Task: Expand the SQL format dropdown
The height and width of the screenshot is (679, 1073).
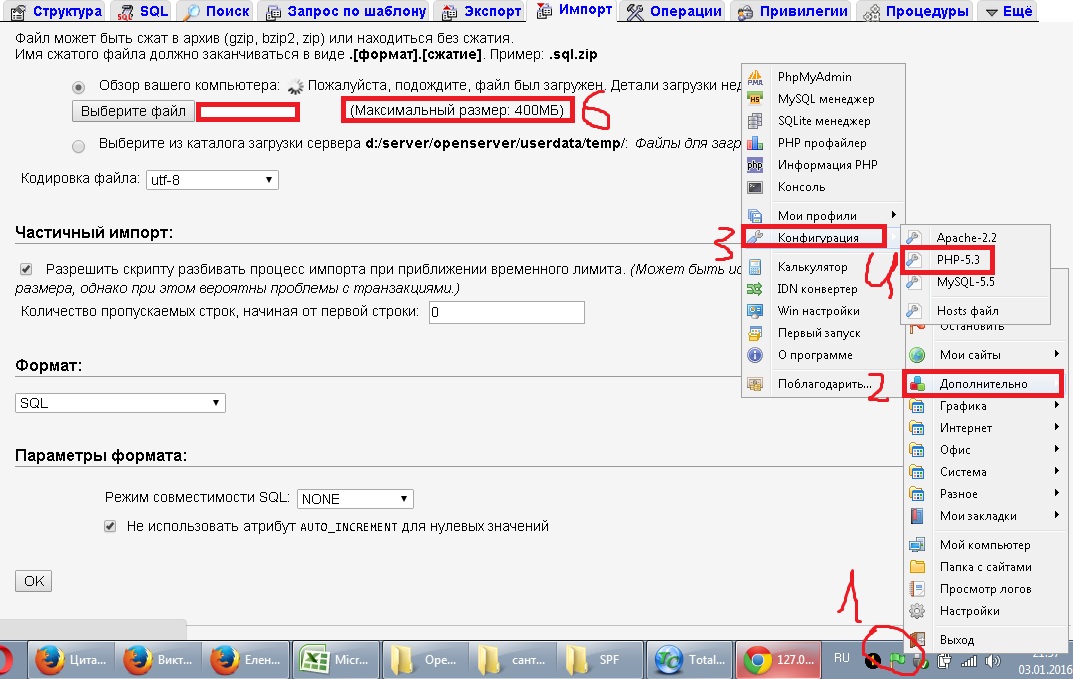Action: (121, 403)
